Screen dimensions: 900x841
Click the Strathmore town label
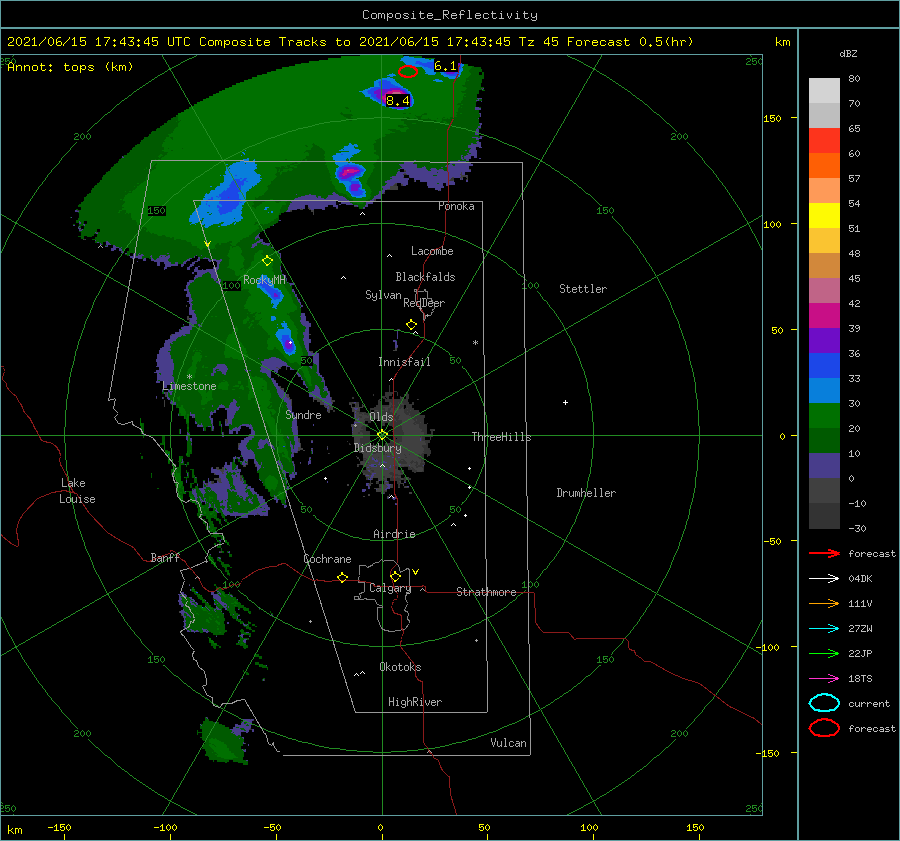(x=486, y=592)
